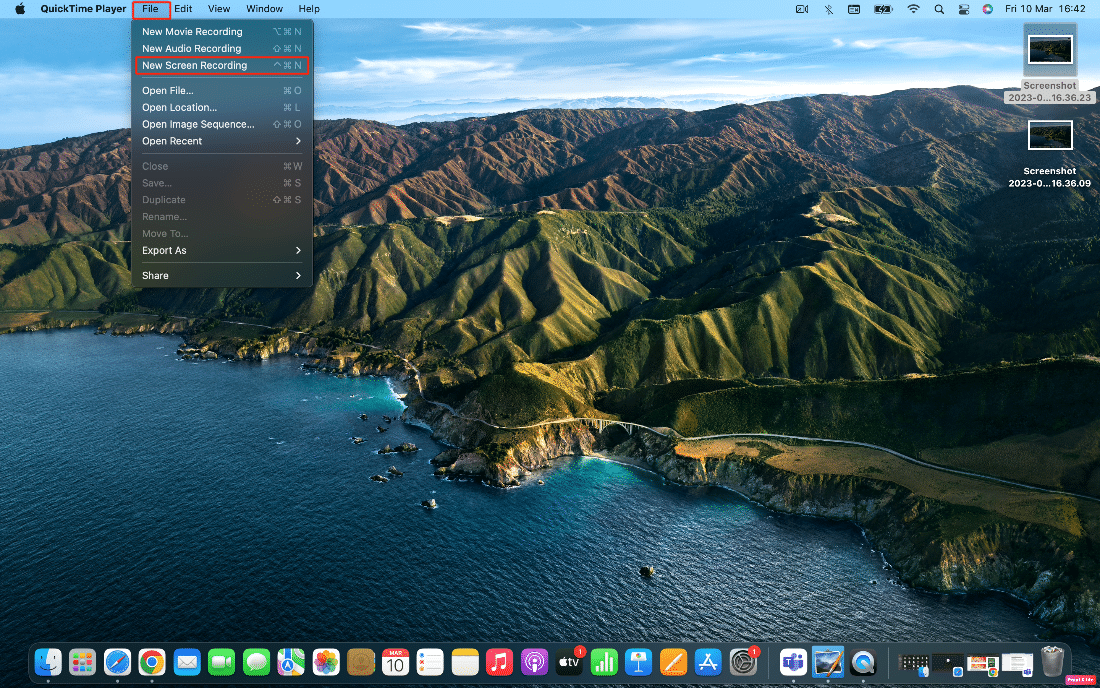Select the Screenshot 16.36.23 desktop file
The height and width of the screenshot is (688, 1100).
click(x=1049, y=64)
